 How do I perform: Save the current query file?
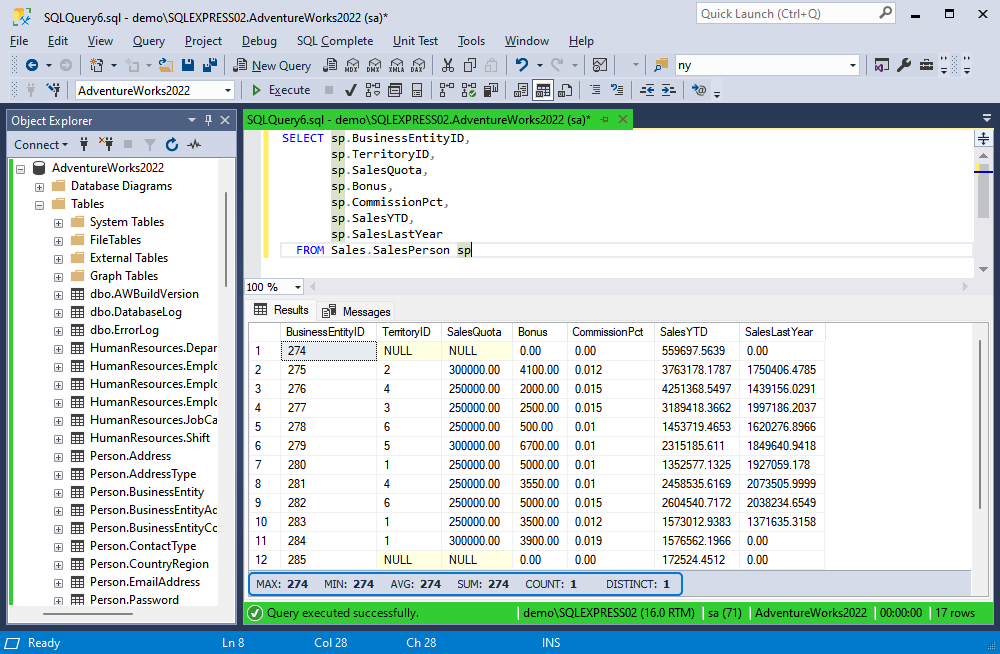[189, 64]
